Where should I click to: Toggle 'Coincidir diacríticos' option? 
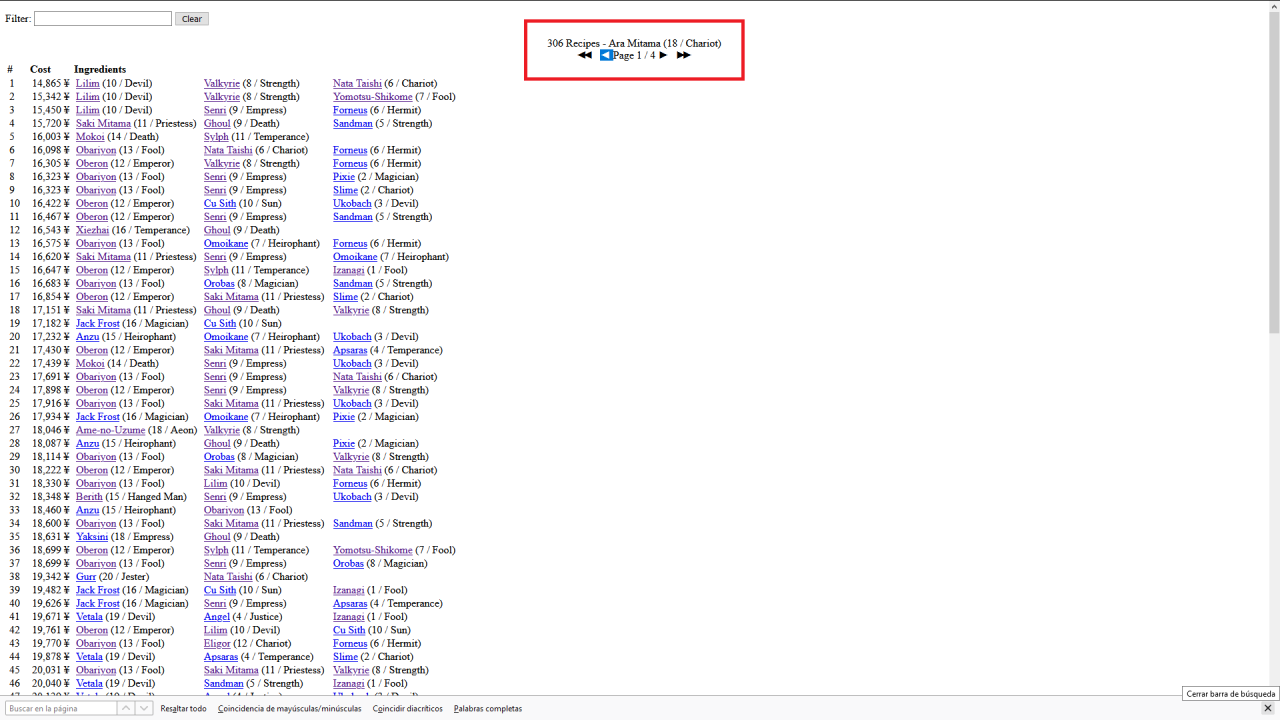(x=407, y=708)
